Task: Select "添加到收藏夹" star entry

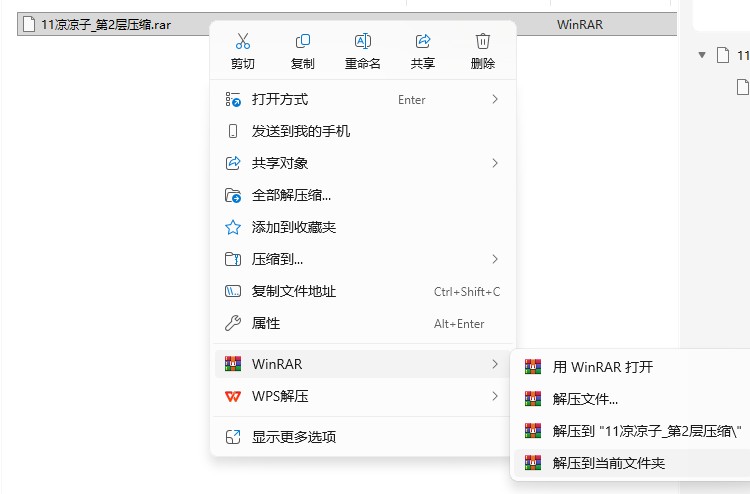Action: (x=294, y=227)
